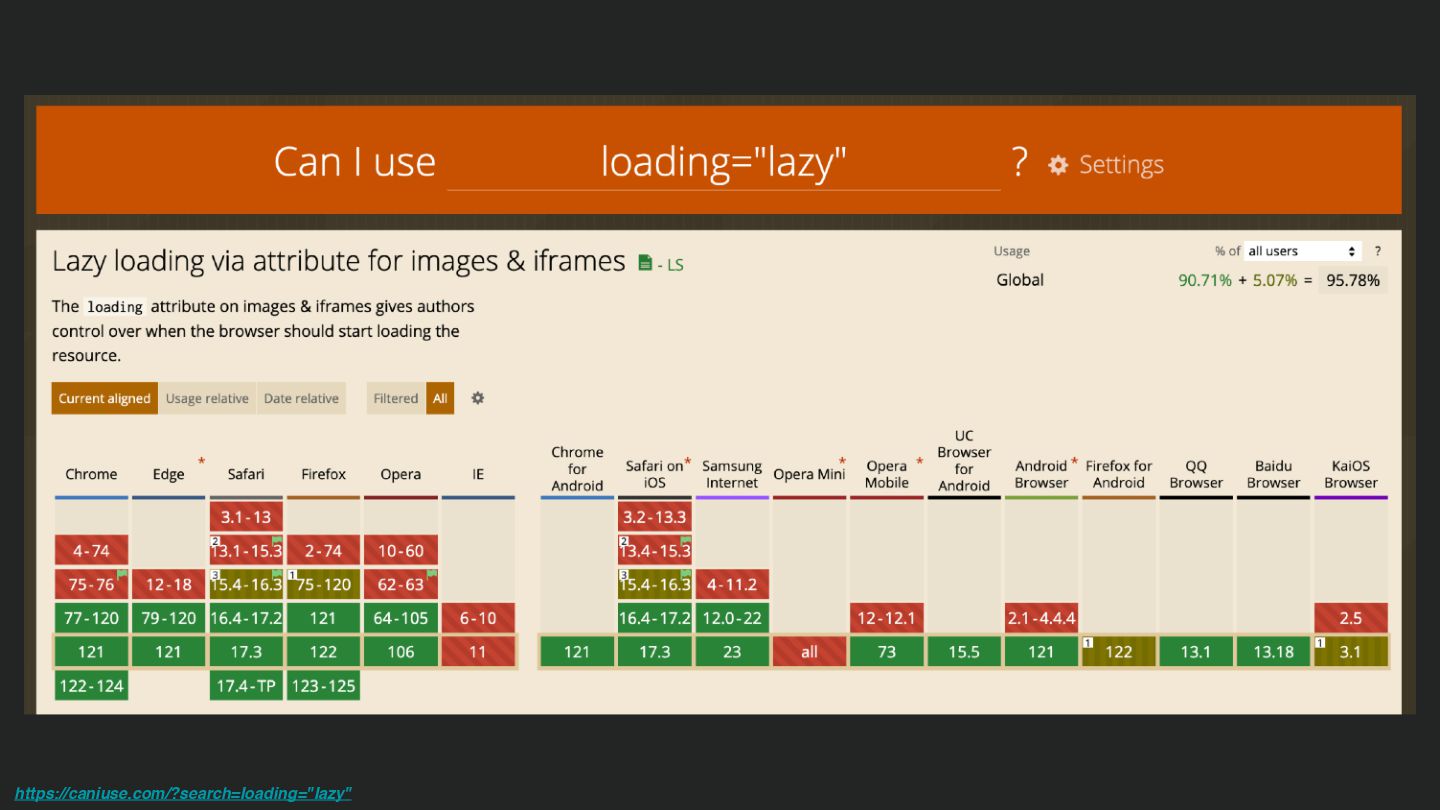
Task: Select Safari 17.4-TP version cell
Action: click(246, 685)
